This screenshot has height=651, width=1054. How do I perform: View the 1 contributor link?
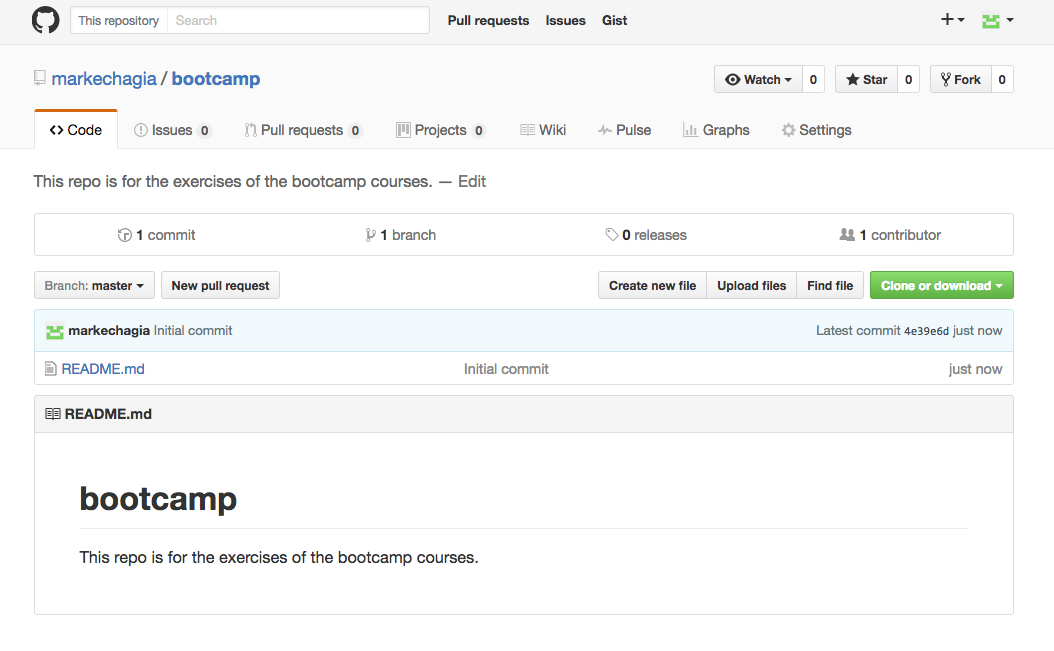coord(890,235)
